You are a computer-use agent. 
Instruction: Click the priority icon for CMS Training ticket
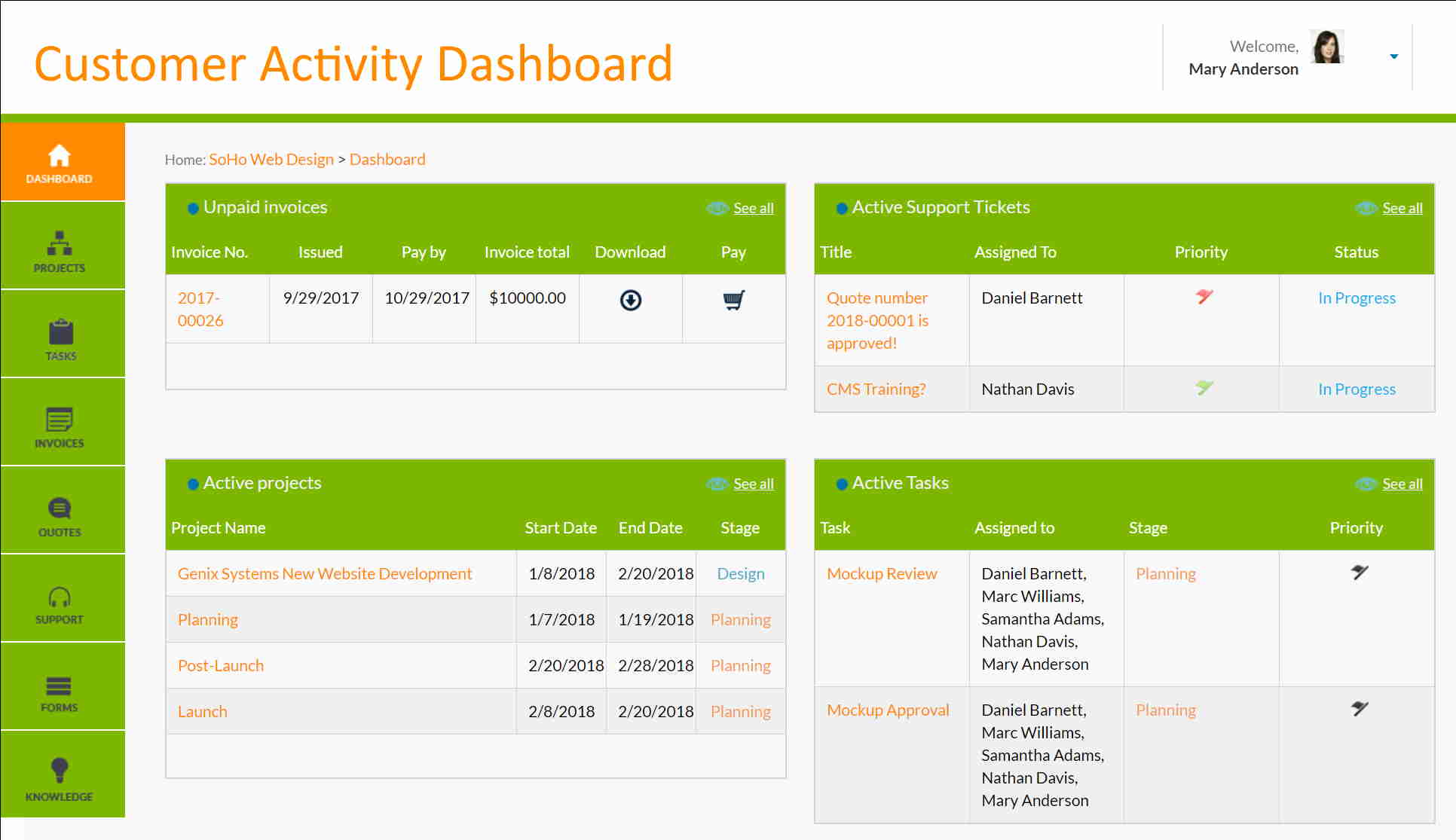[x=1203, y=388]
